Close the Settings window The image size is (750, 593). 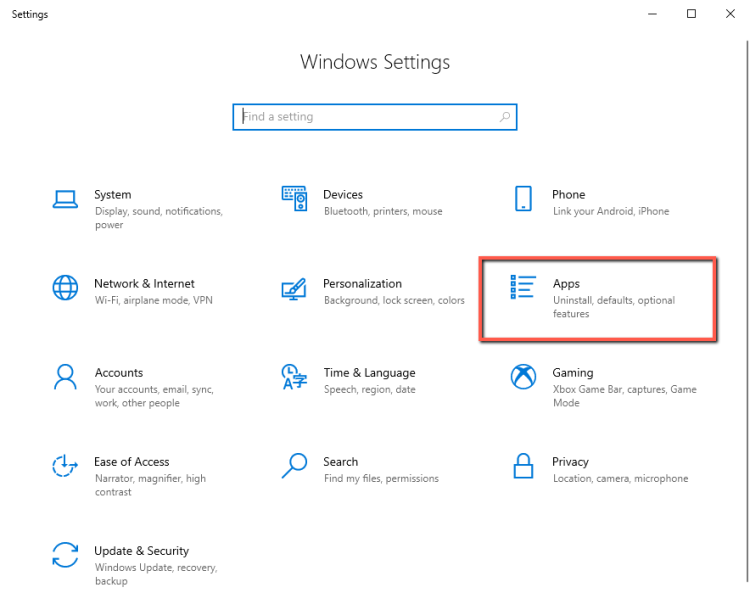click(730, 14)
